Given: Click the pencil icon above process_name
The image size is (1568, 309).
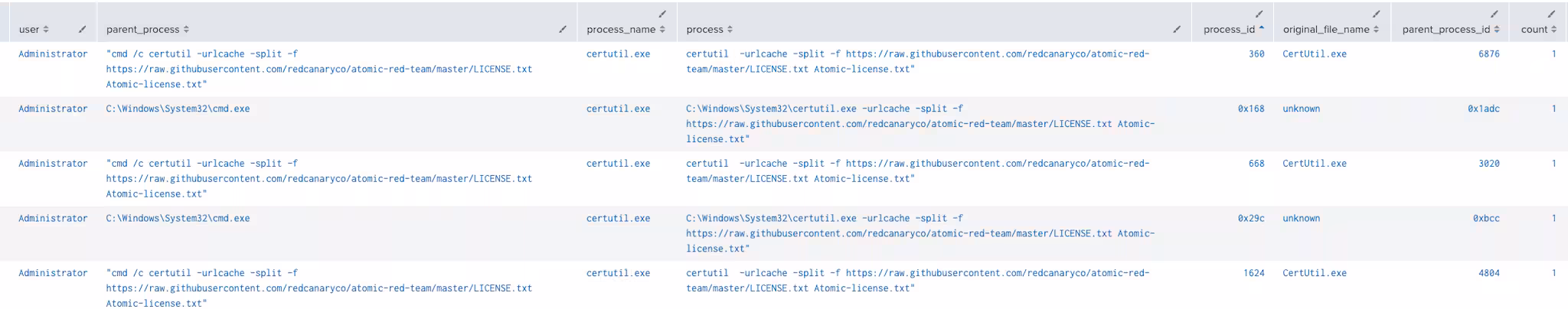Looking at the screenshot, I should (662, 14).
